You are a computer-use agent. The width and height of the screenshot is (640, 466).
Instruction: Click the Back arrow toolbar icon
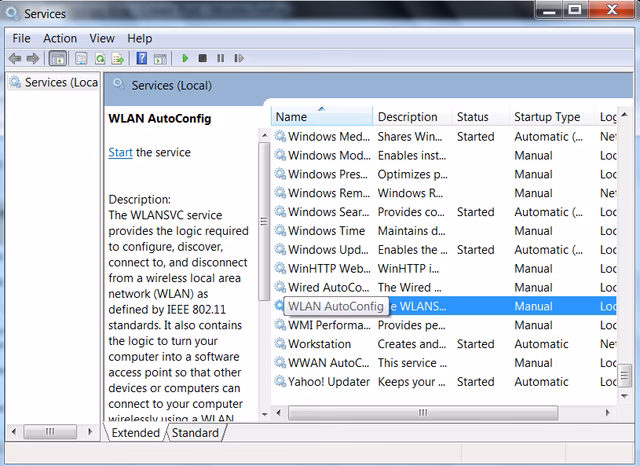click(15, 58)
